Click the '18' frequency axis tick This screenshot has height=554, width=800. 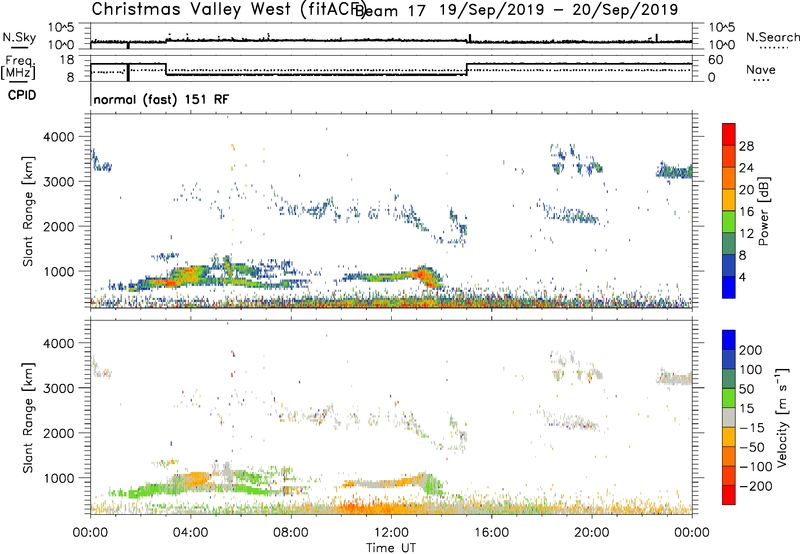point(68,60)
